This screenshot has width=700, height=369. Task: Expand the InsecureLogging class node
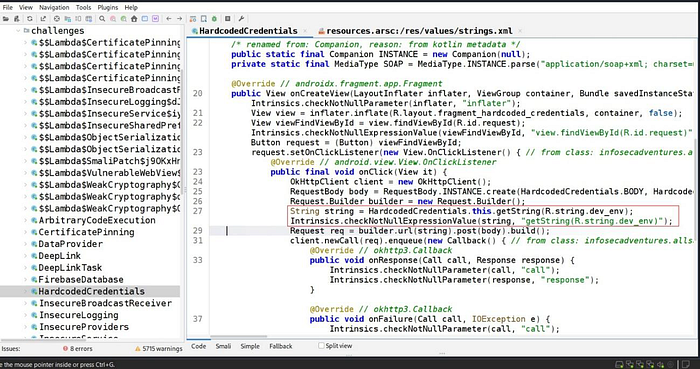pyautogui.click(x=25, y=315)
